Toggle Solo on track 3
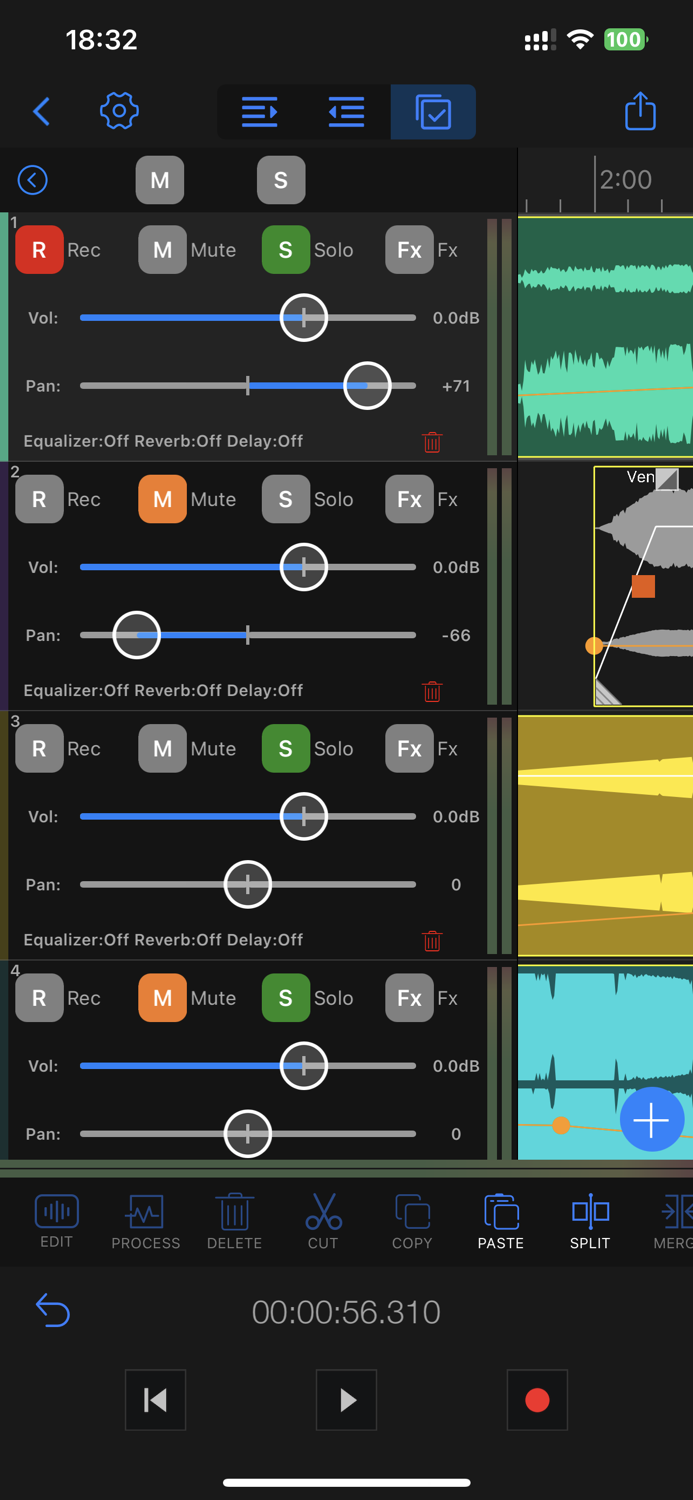The image size is (693, 1500). tap(286, 749)
